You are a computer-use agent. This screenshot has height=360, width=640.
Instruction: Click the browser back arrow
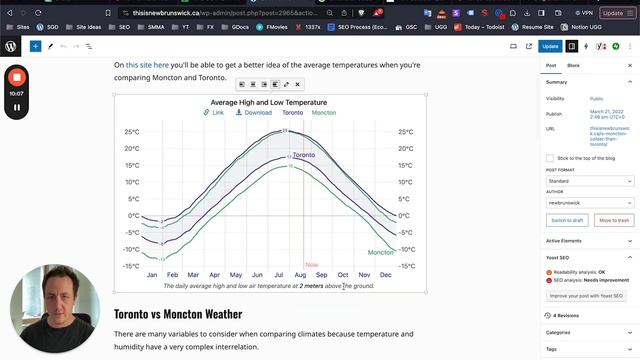(x=9, y=13)
